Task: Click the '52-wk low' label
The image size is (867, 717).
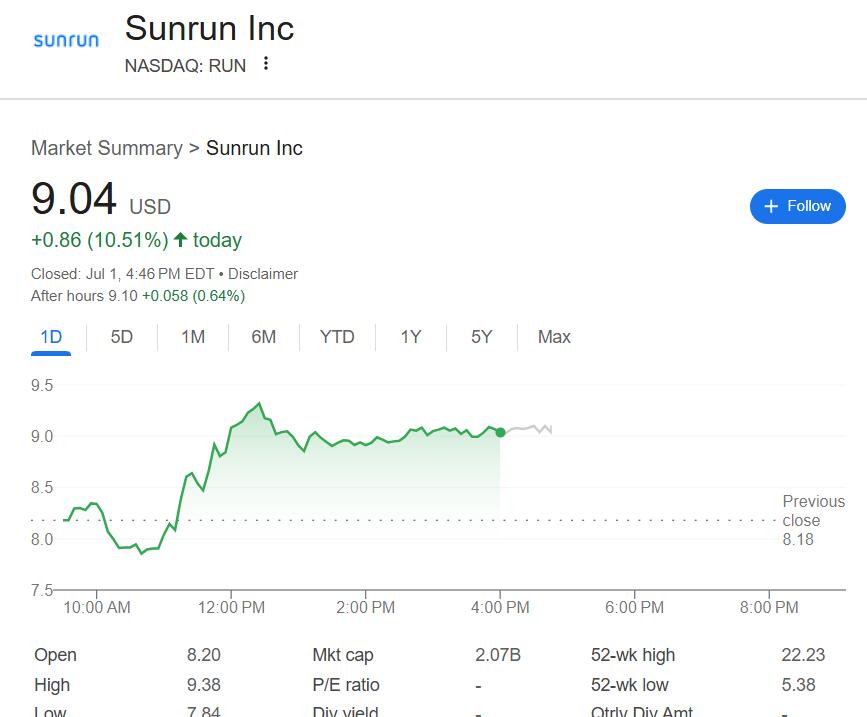Action: [x=629, y=684]
